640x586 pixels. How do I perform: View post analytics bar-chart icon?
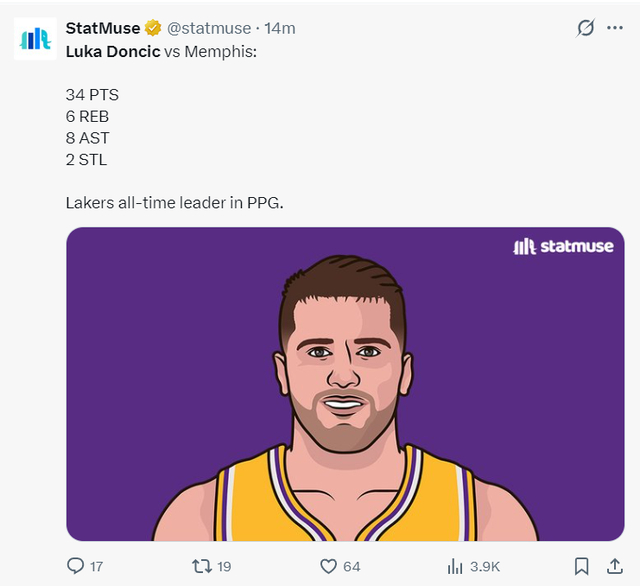coord(456,566)
